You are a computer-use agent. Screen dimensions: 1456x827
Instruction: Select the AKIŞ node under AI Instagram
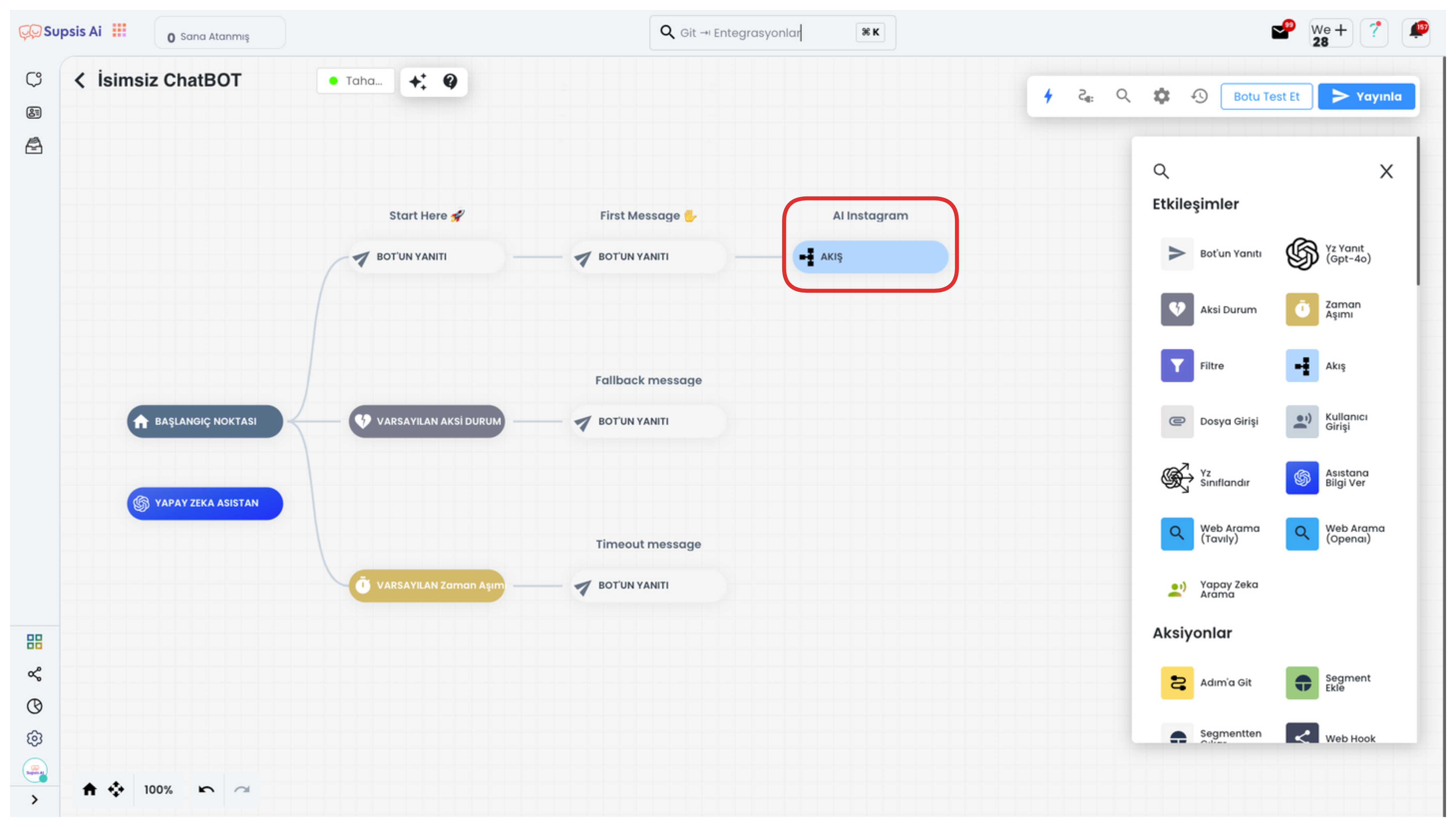(x=870, y=257)
